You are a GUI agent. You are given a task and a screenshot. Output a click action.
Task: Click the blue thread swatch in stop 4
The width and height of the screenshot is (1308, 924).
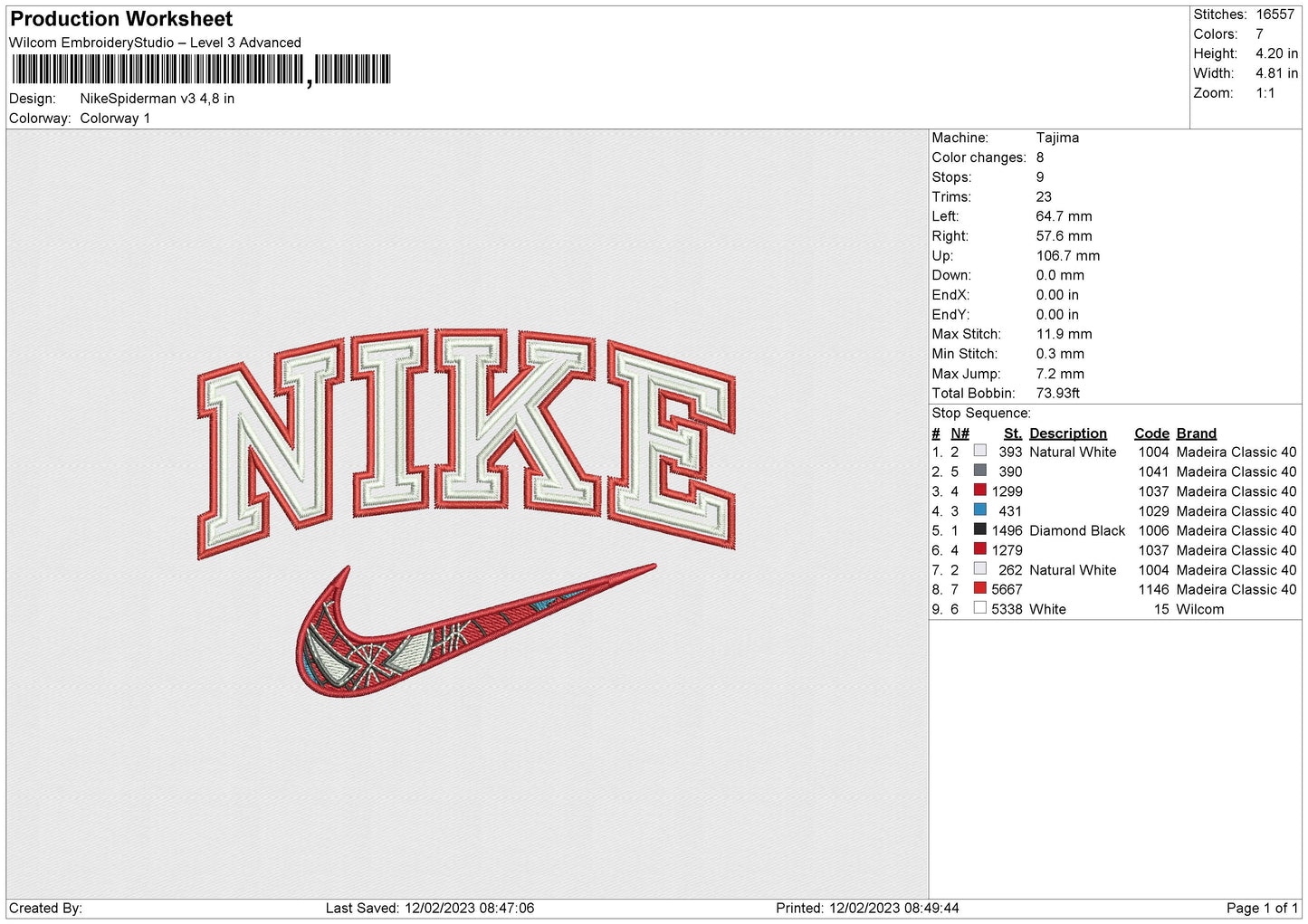pos(979,510)
